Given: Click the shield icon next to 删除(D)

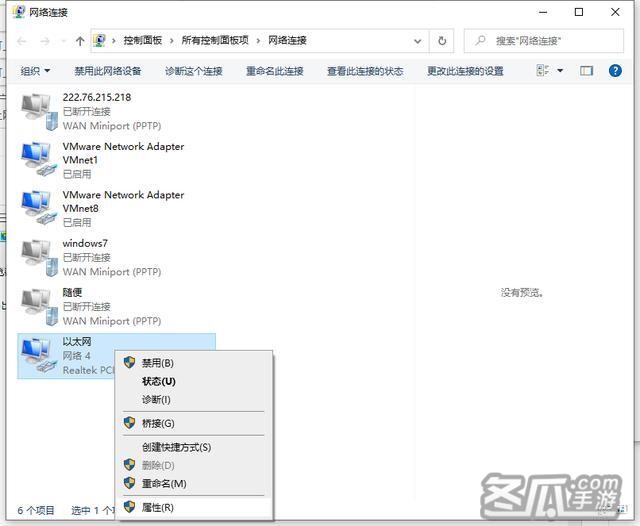Looking at the screenshot, I should (x=129, y=464).
